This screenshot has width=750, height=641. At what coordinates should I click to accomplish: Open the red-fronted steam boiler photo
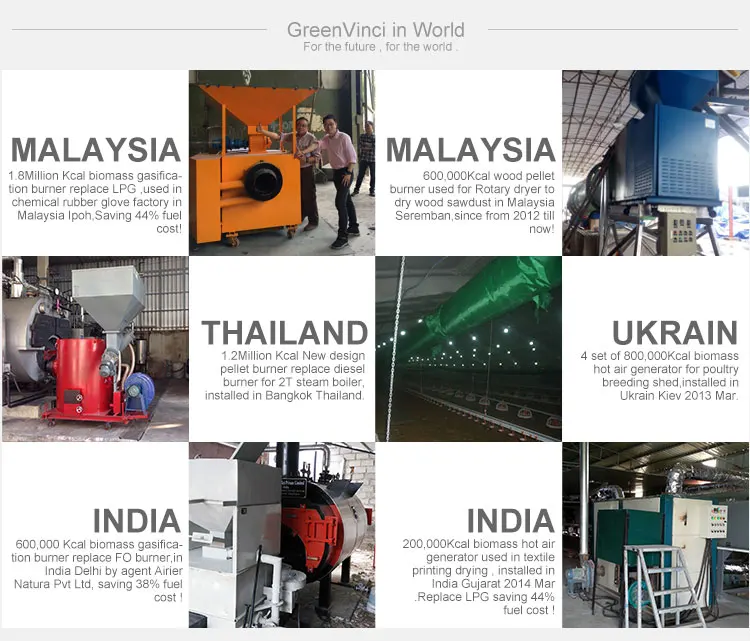pos(282,535)
